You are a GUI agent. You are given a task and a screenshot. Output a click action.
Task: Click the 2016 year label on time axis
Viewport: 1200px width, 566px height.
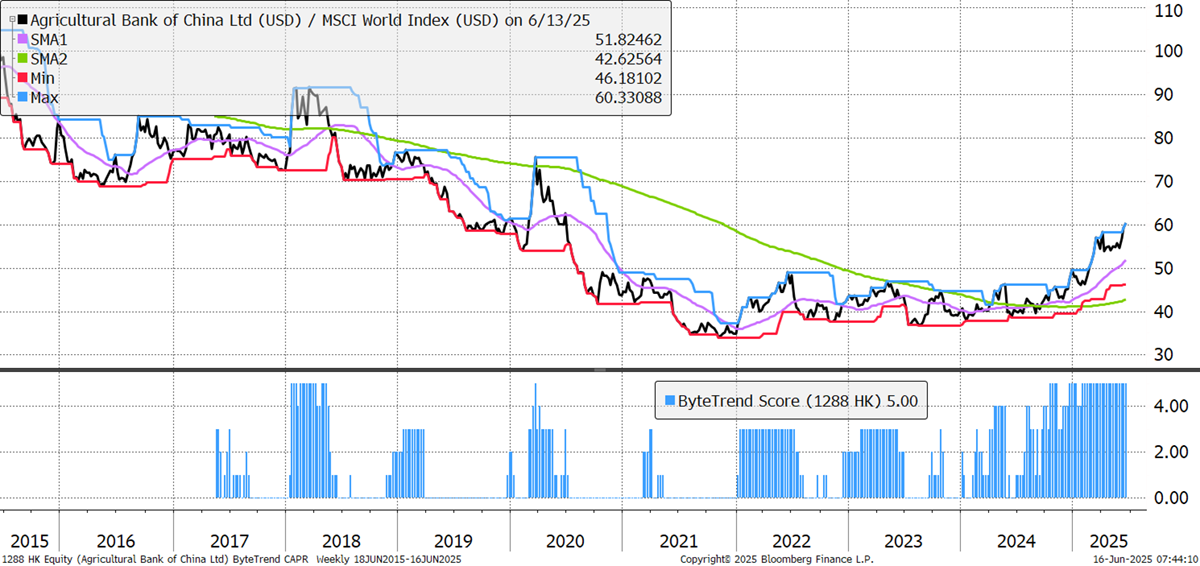(x=115, y=540)
